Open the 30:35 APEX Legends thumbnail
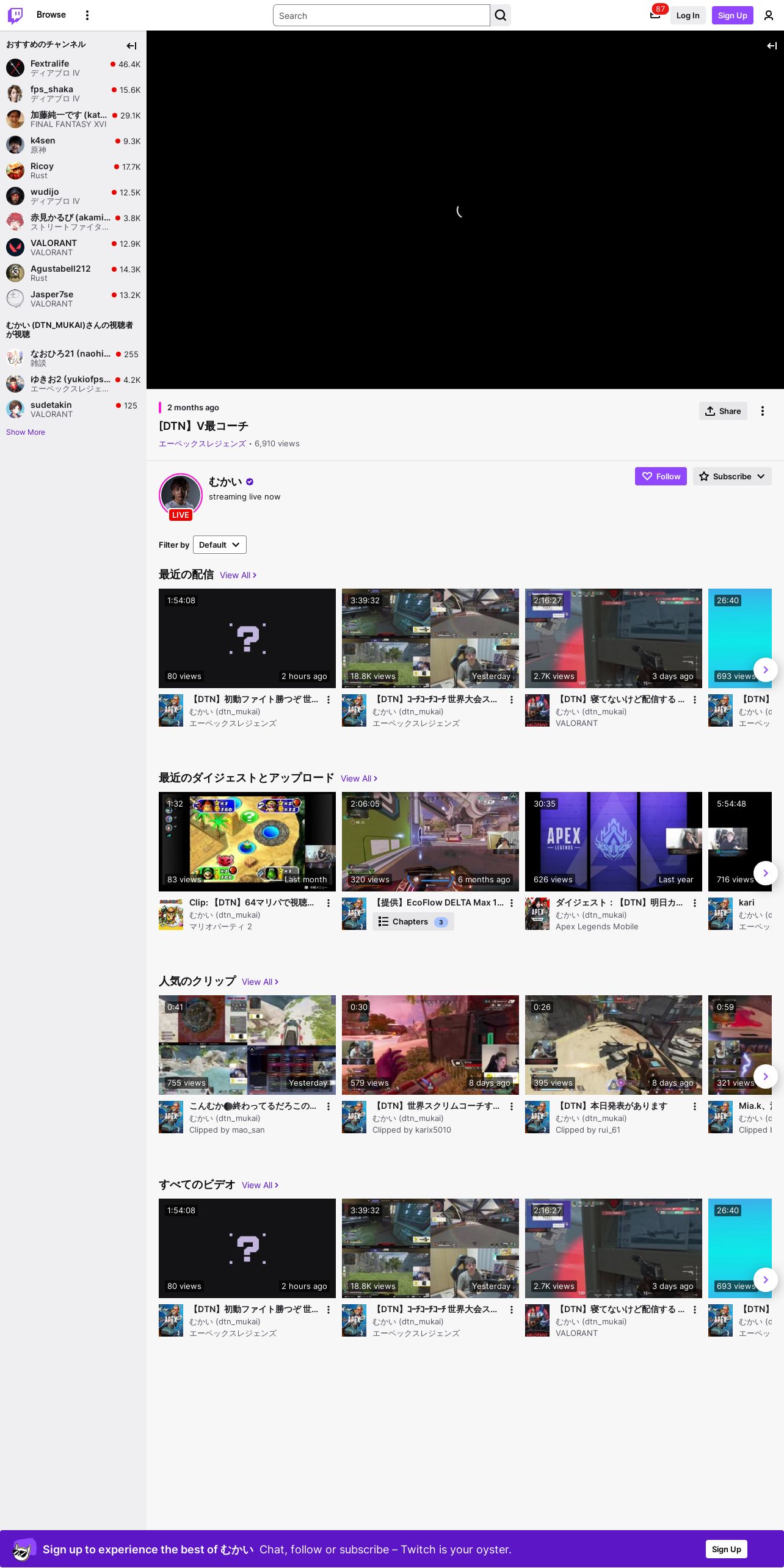Image resolution: width=784 pixels, height=1568 pixels. 614,841
